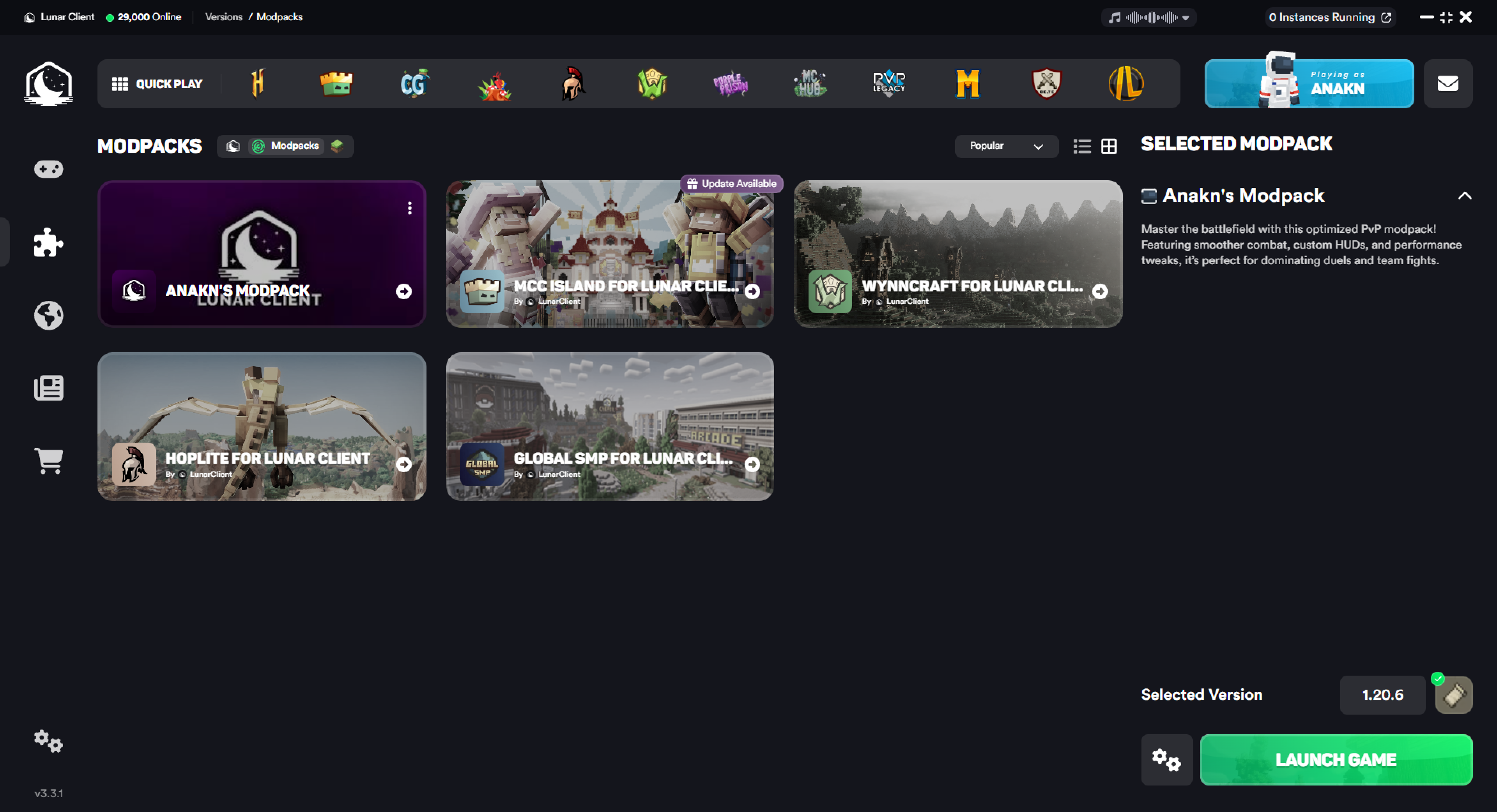The width and height of the screenshot is (1497, 812).
Task: Expand the music player dropdown arrow
Action: pyautogui.click(x=1186, y=18)
